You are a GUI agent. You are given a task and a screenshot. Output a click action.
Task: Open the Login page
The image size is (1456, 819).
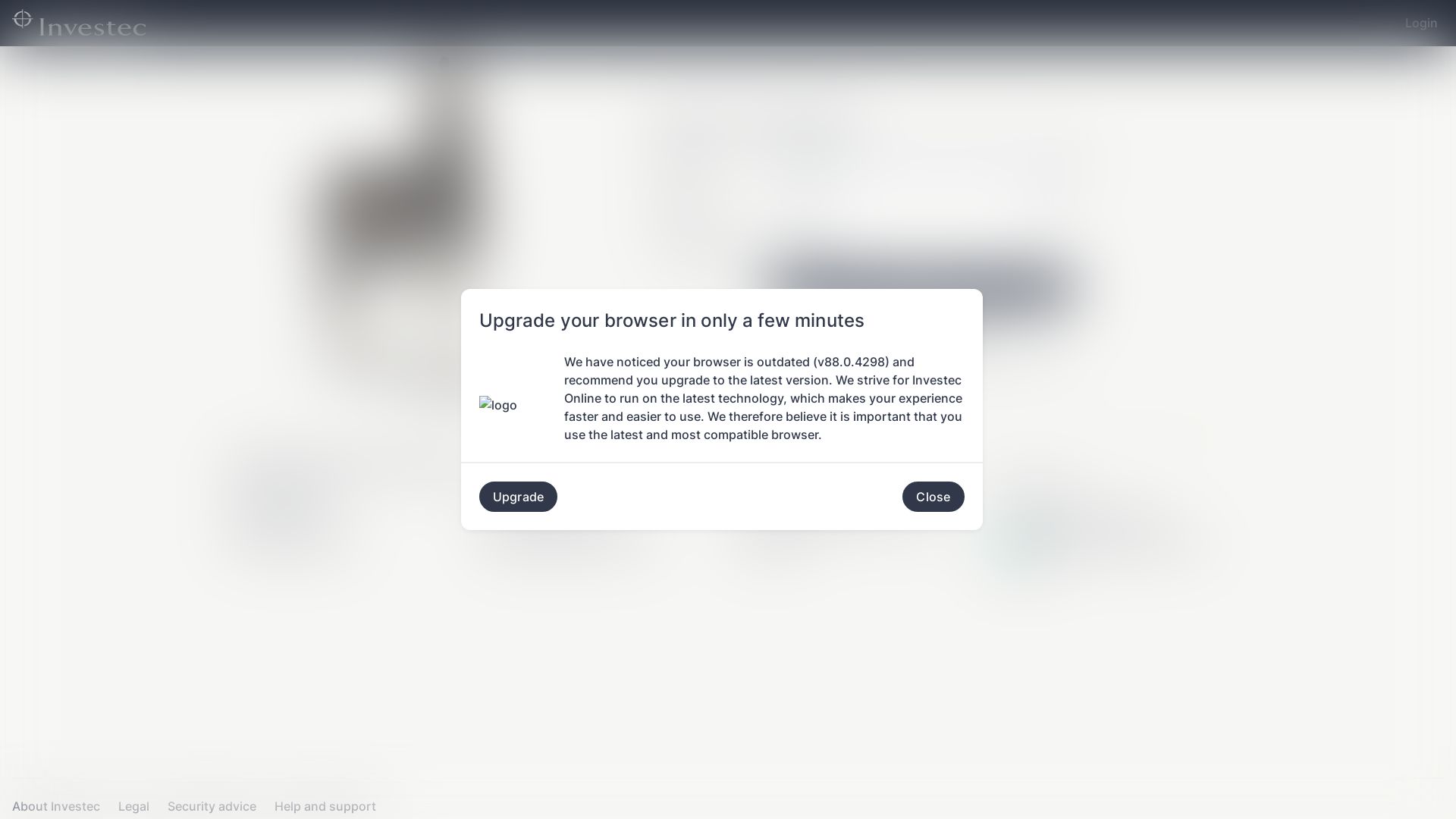[1421, 22]
